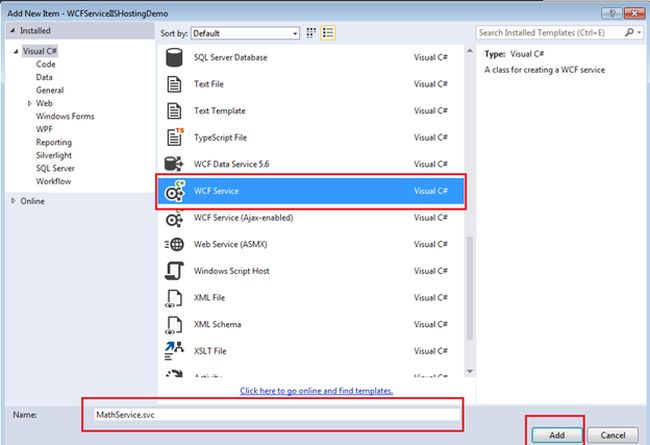The width and height of the screenshot is (650, 445).
Task: Expand the Online section
Action: 13,201
